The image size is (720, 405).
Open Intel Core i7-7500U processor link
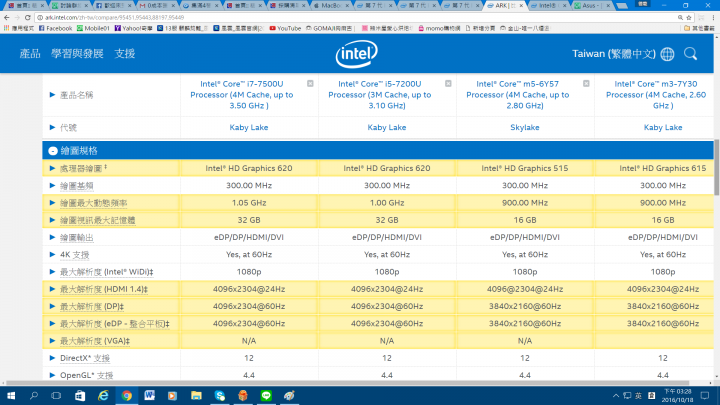pyautogui.click(x=242, y=95)
